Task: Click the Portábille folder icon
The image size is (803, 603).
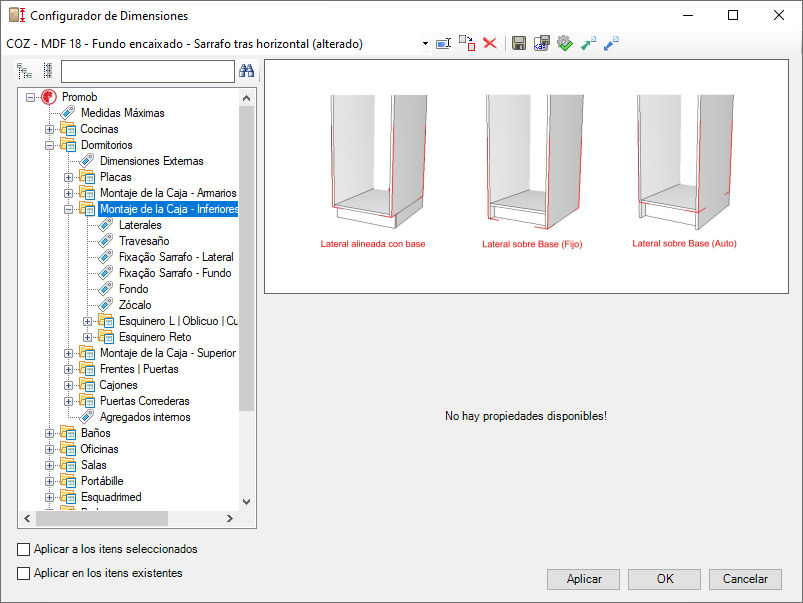Action: tap(68, 481)
